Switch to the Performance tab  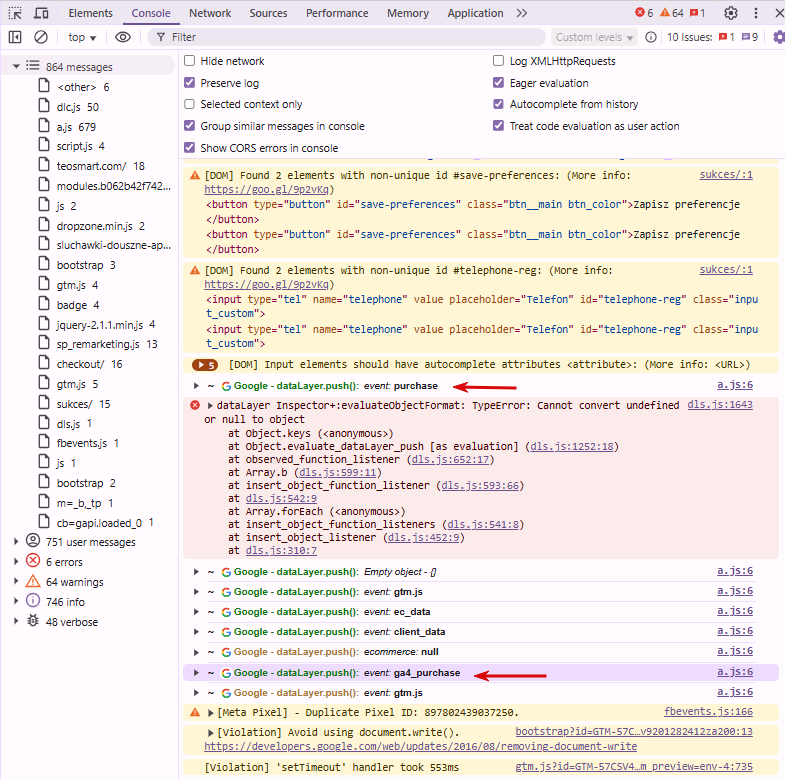(337, 13)
